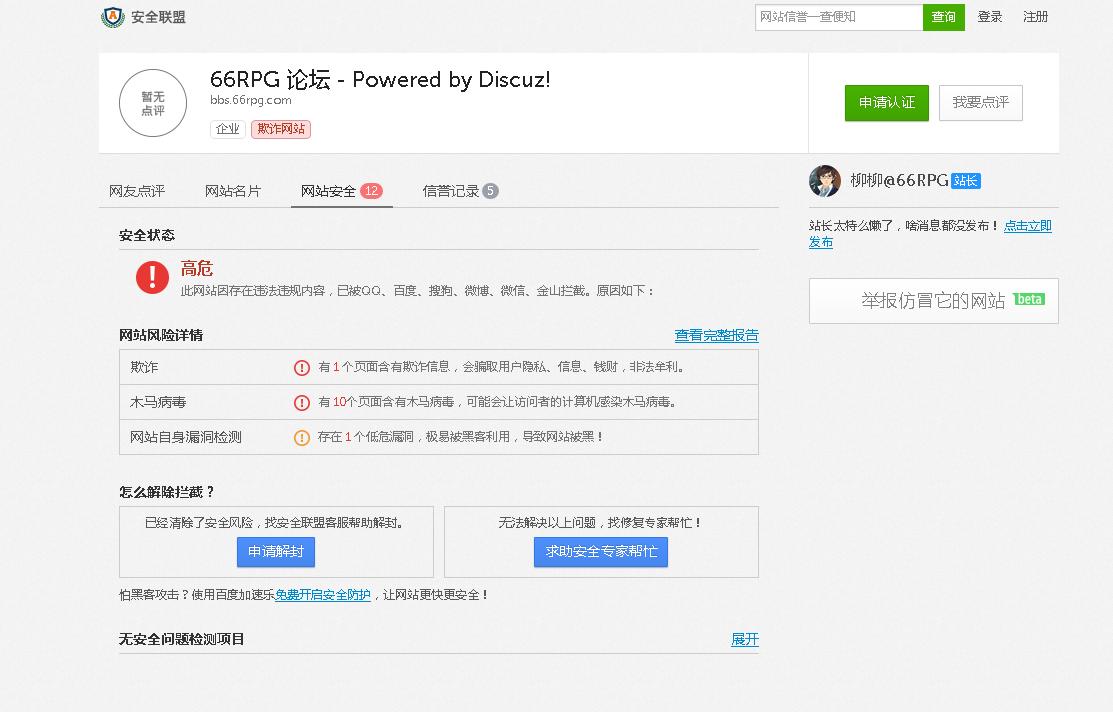Click the 木马病毒 row label
Viewport: 1113px width, 712px height.
point(158,402)
